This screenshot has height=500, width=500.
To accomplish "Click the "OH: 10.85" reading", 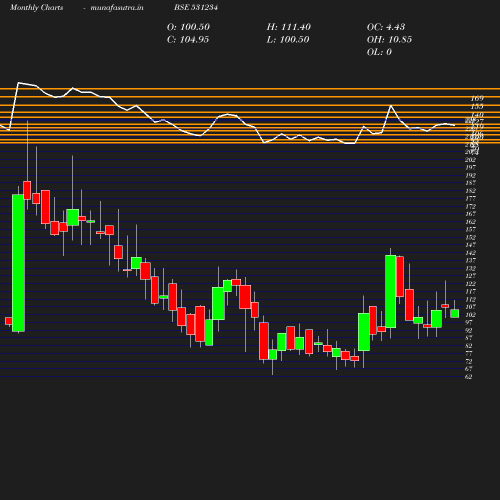I will 389,40.
